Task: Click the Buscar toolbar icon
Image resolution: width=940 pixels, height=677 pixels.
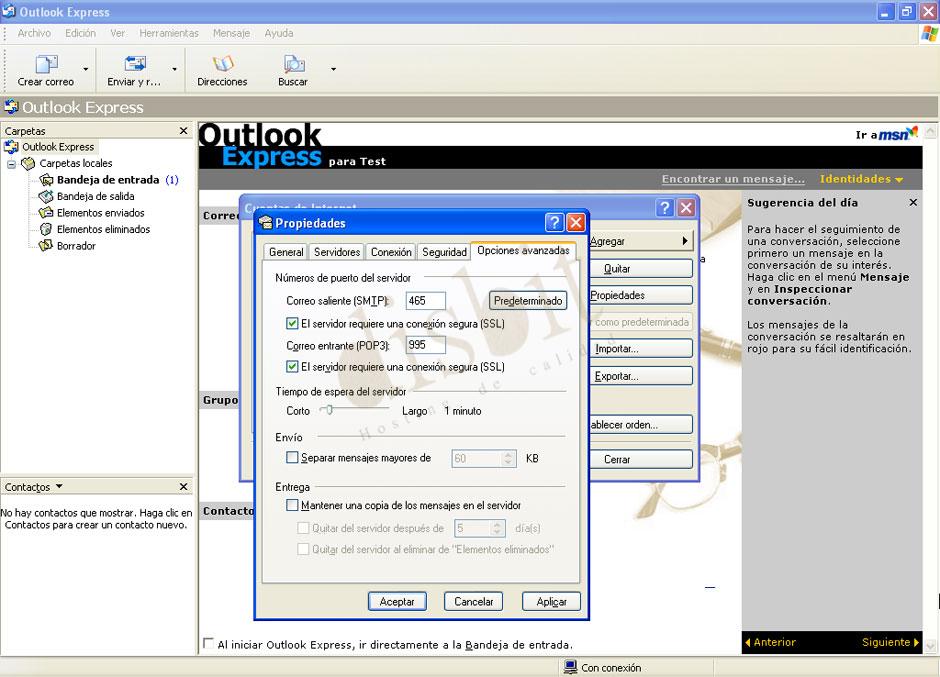Action: [292, 69]
